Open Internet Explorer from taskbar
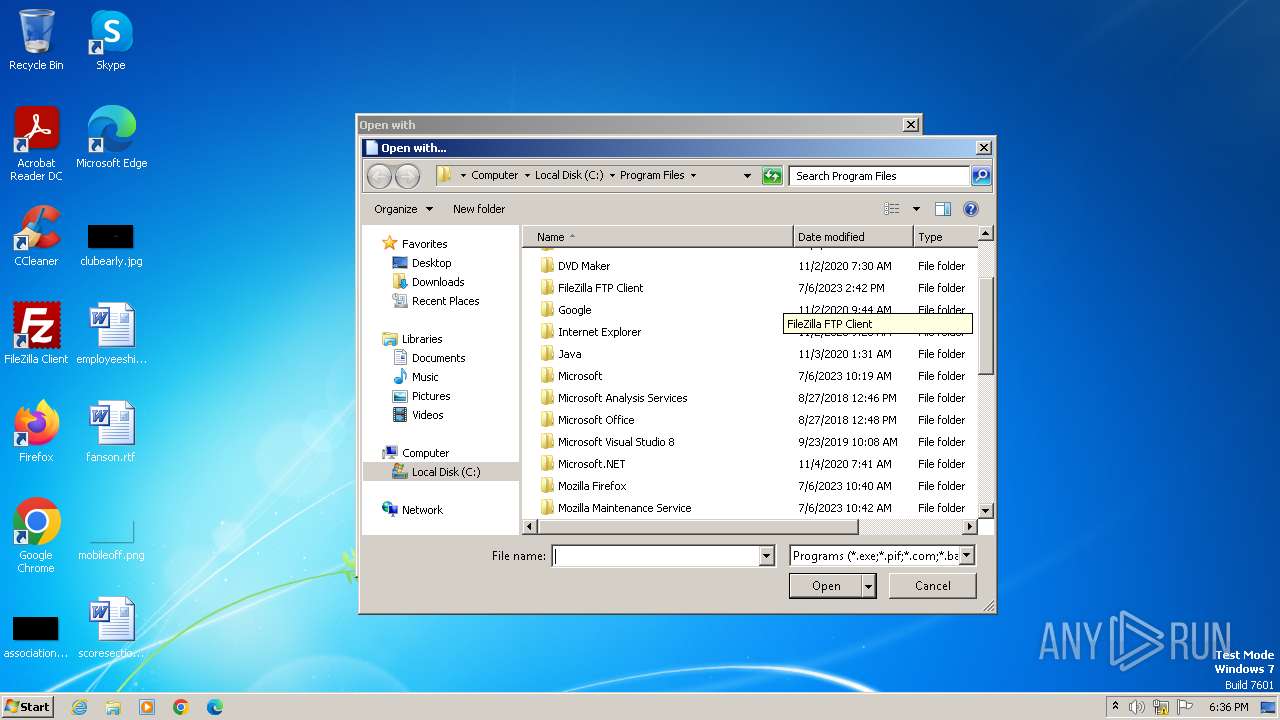 (79, 707)
